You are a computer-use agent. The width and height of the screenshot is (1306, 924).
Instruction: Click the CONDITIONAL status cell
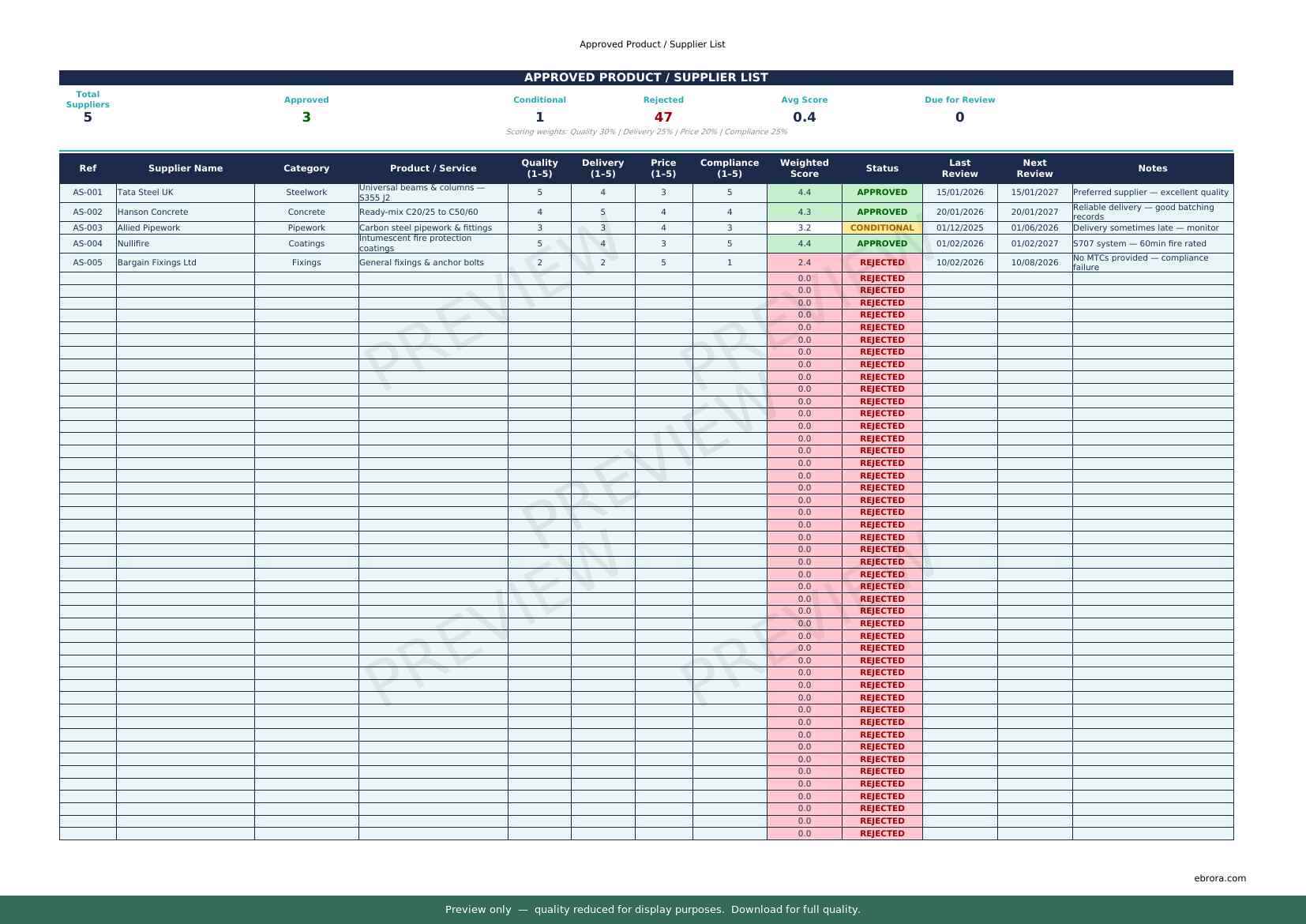point(881,228)
